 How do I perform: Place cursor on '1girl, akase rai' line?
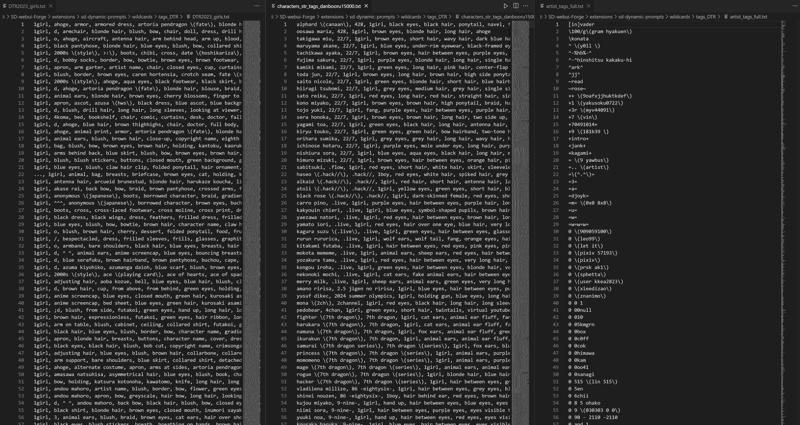pos(138,188)
